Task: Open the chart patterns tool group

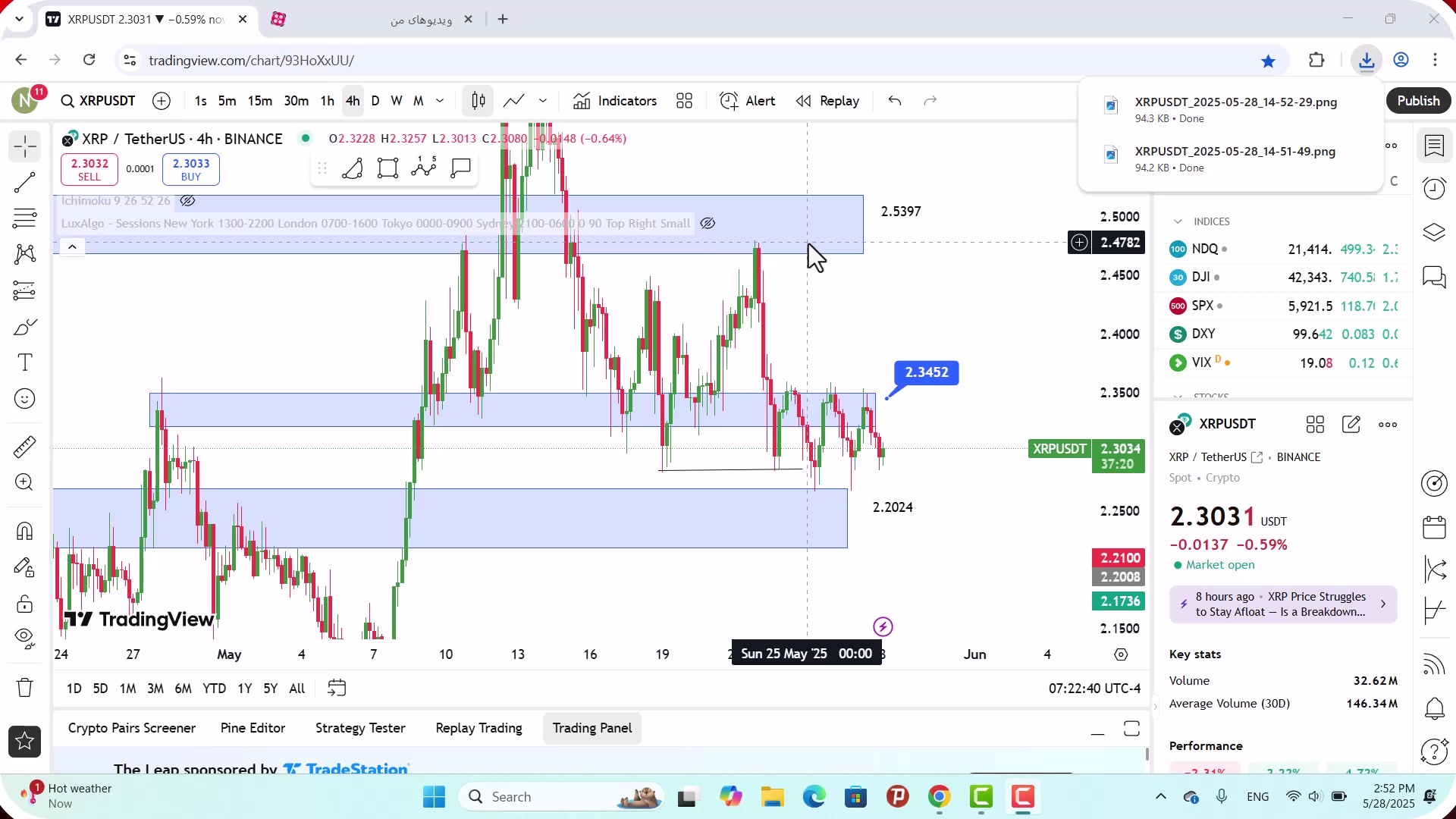Action: pos(25,254)
